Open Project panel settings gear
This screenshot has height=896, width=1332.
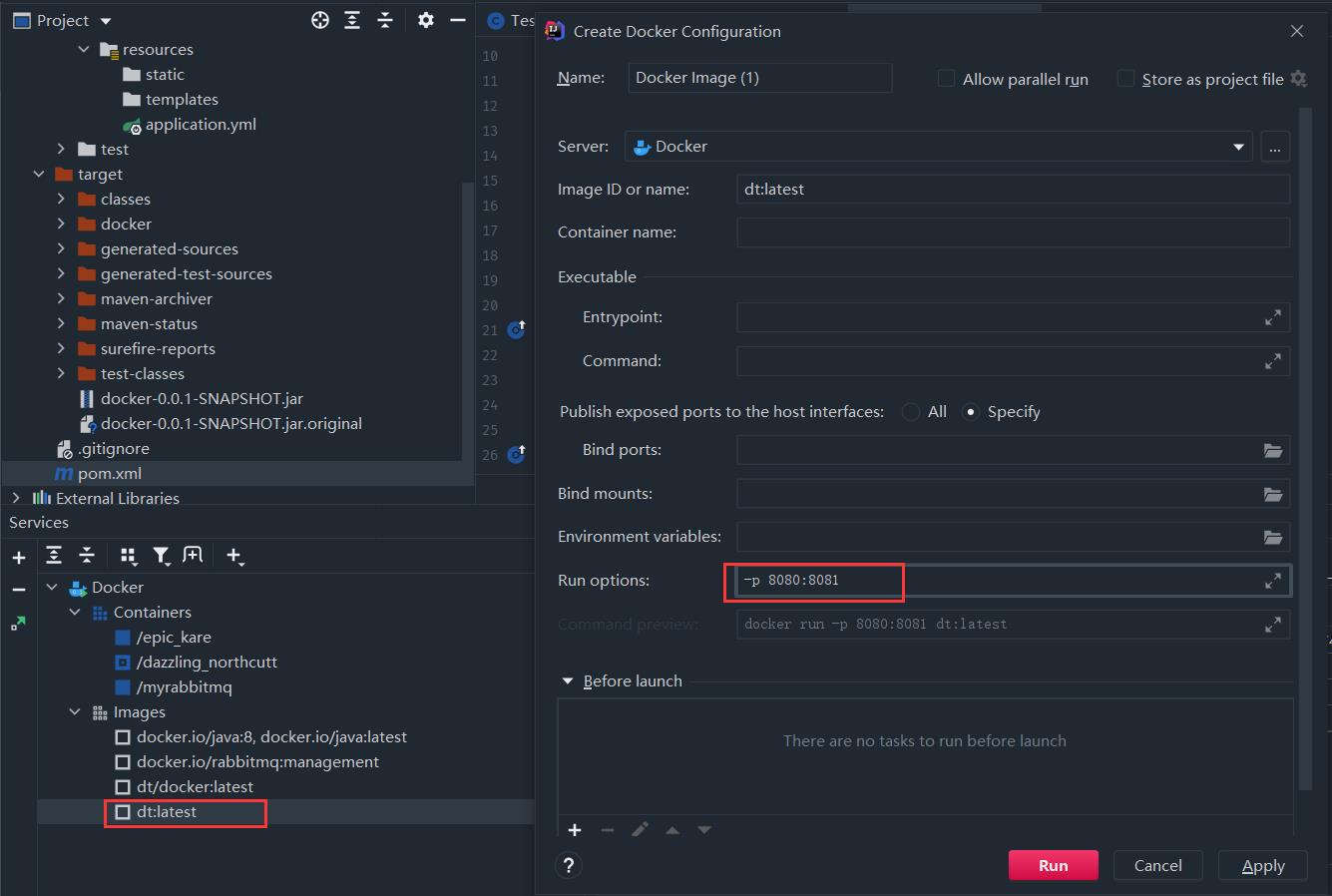pyautogui.click(x=426, y=20)
